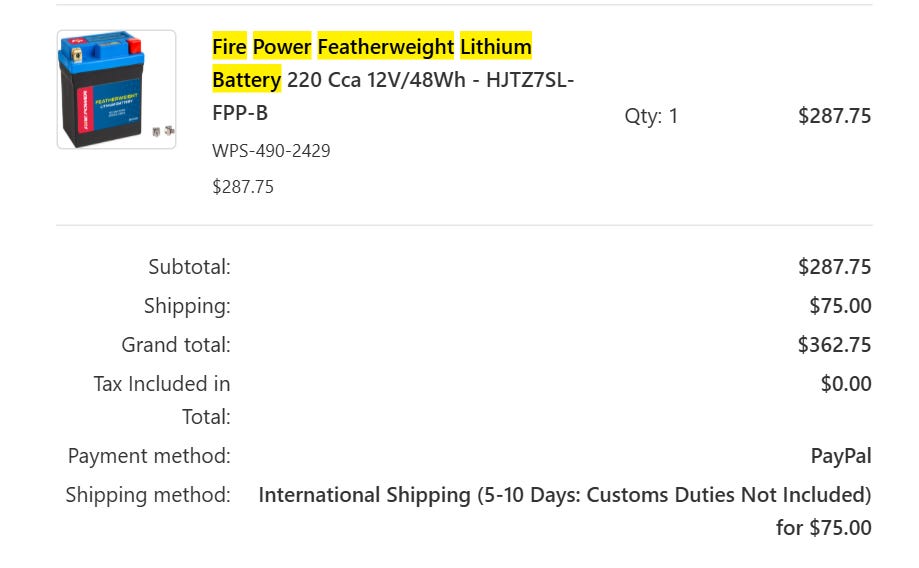Click the highlighted word Featherweight in title
This screenshot has width=919, height=568.
[x=385, y=47]
